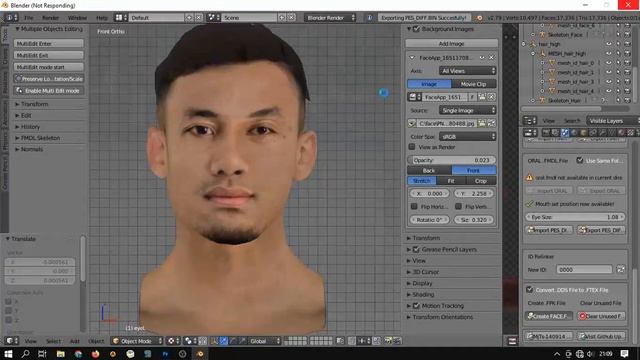Open the outliner editor type selector
This screenshot has height=360, width=640.
[530, 121]
